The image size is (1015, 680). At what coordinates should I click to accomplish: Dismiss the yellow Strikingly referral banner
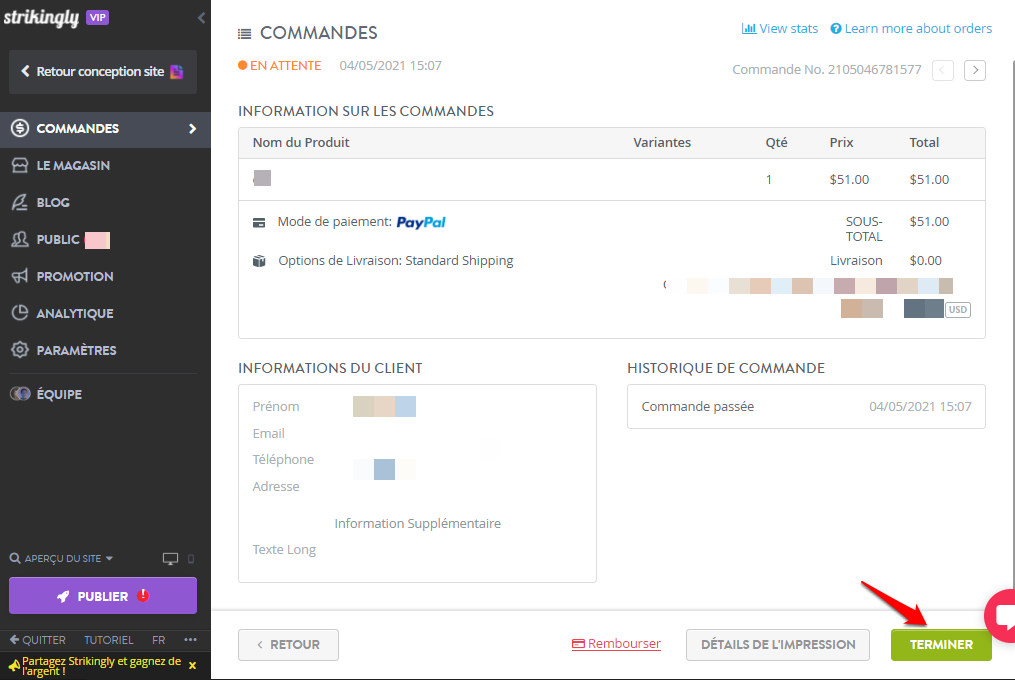pos(191,665)
